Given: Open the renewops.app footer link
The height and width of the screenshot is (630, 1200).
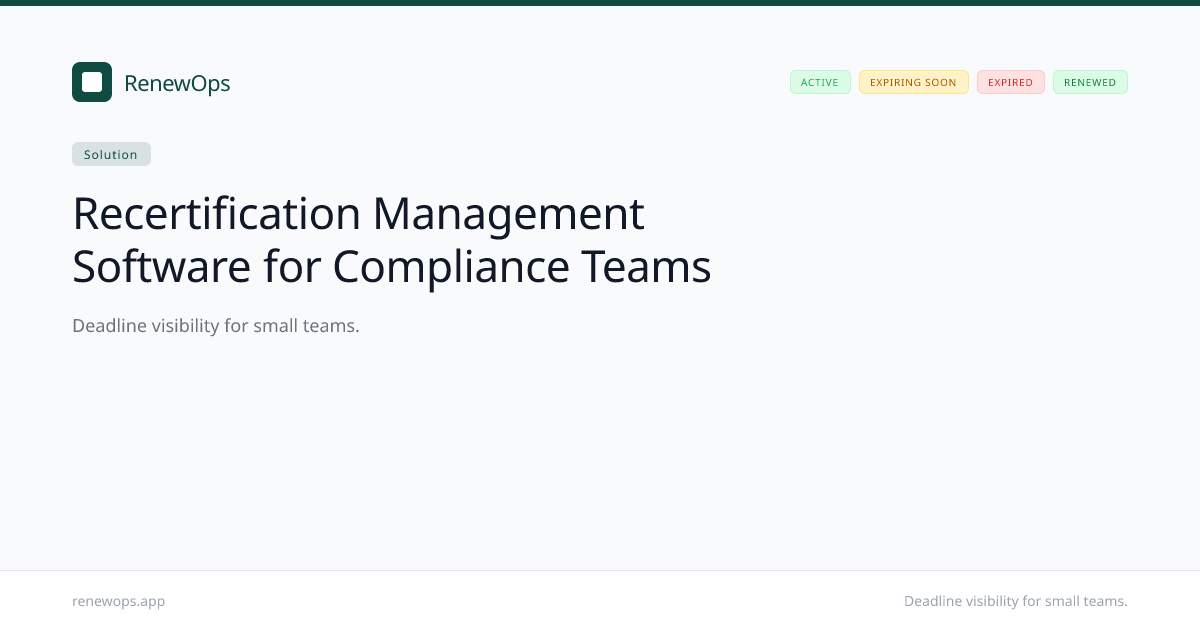Looking at the screenshot, I should pos(119,601).
